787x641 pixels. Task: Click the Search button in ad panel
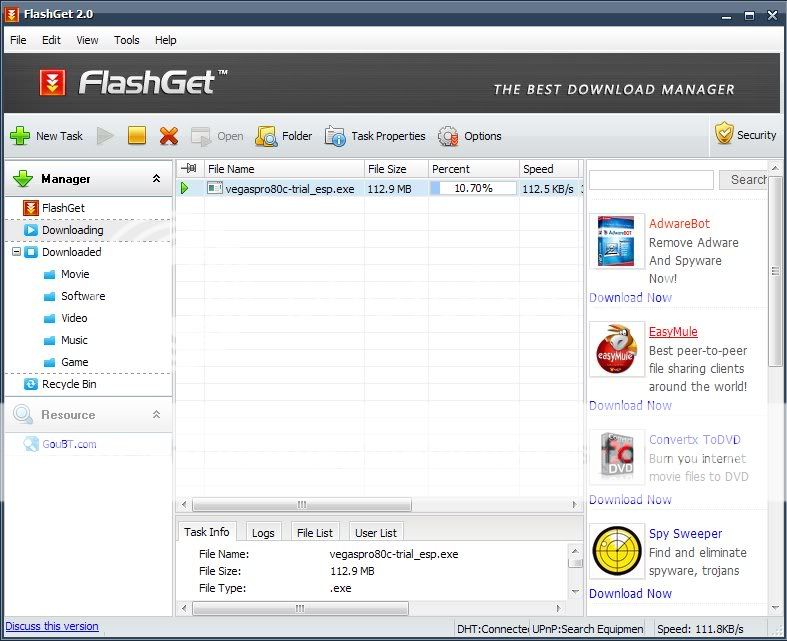(744, 180)
